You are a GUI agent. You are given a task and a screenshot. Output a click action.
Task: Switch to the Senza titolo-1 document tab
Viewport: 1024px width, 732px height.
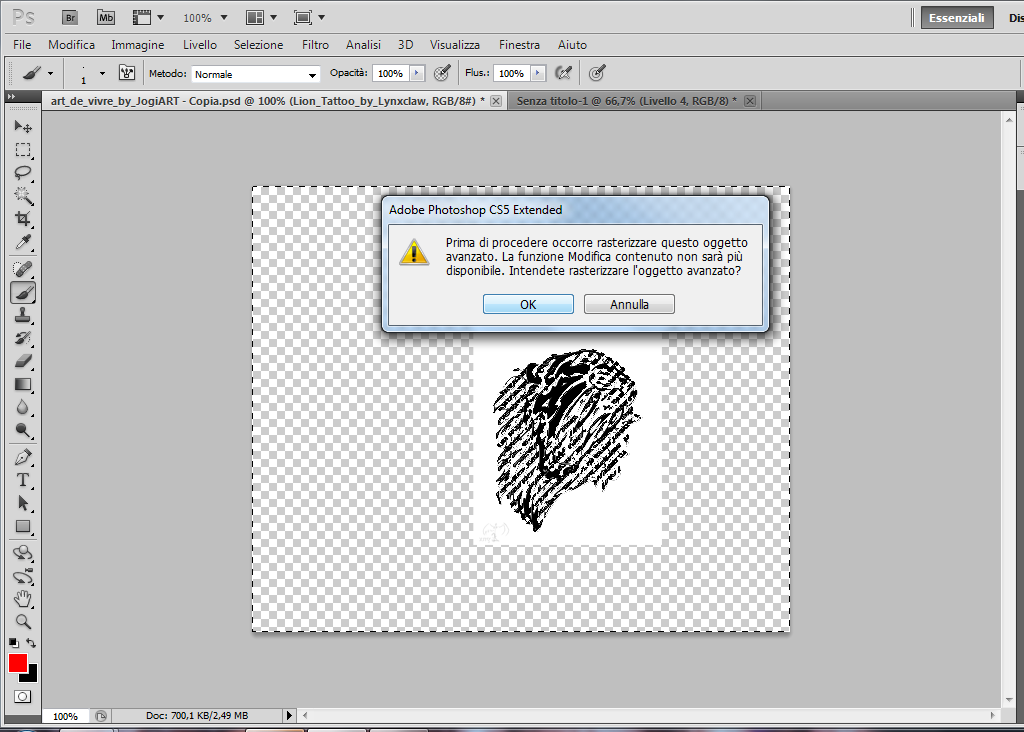(x=626, y=101)
